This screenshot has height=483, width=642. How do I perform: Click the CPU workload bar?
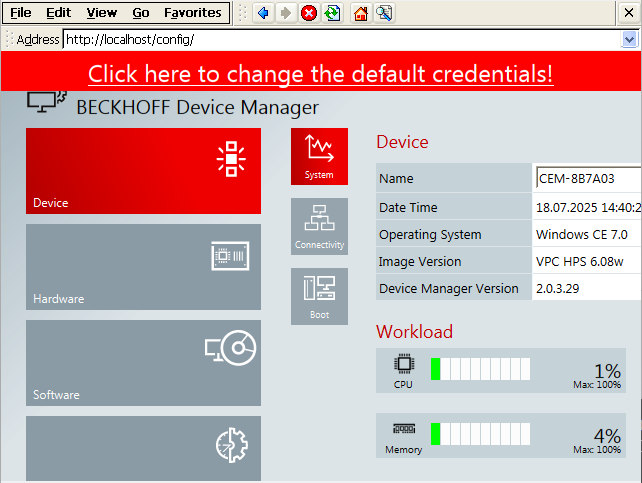tap(480, 369)
